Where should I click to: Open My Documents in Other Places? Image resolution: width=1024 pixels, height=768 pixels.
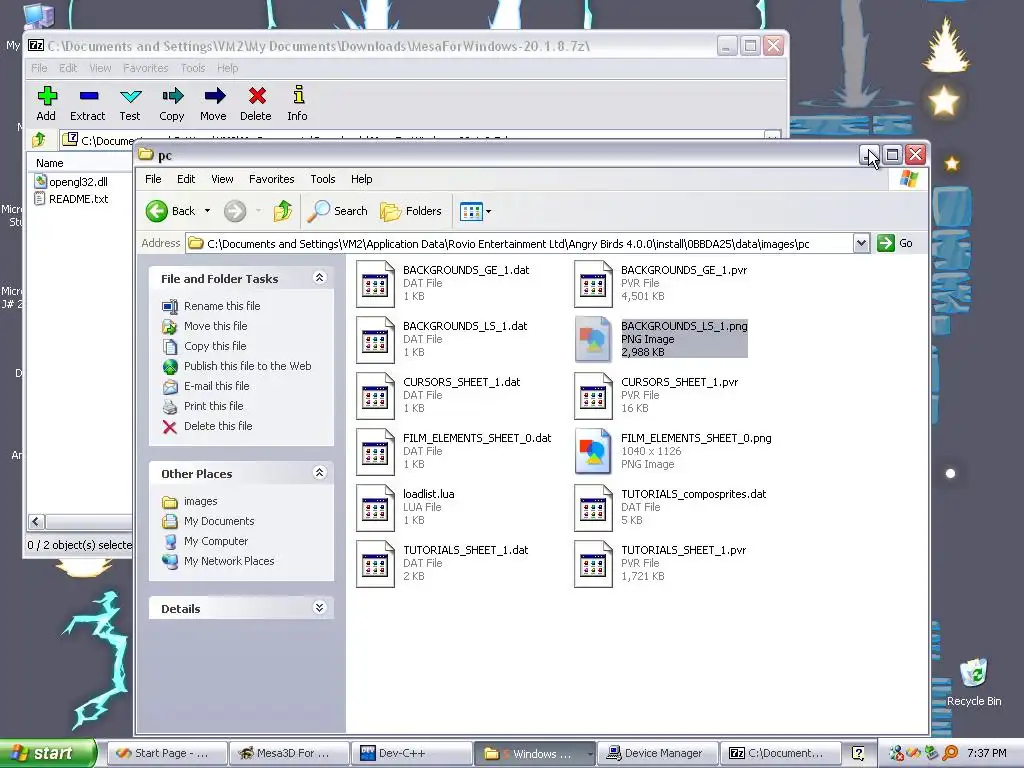point(219,521)
